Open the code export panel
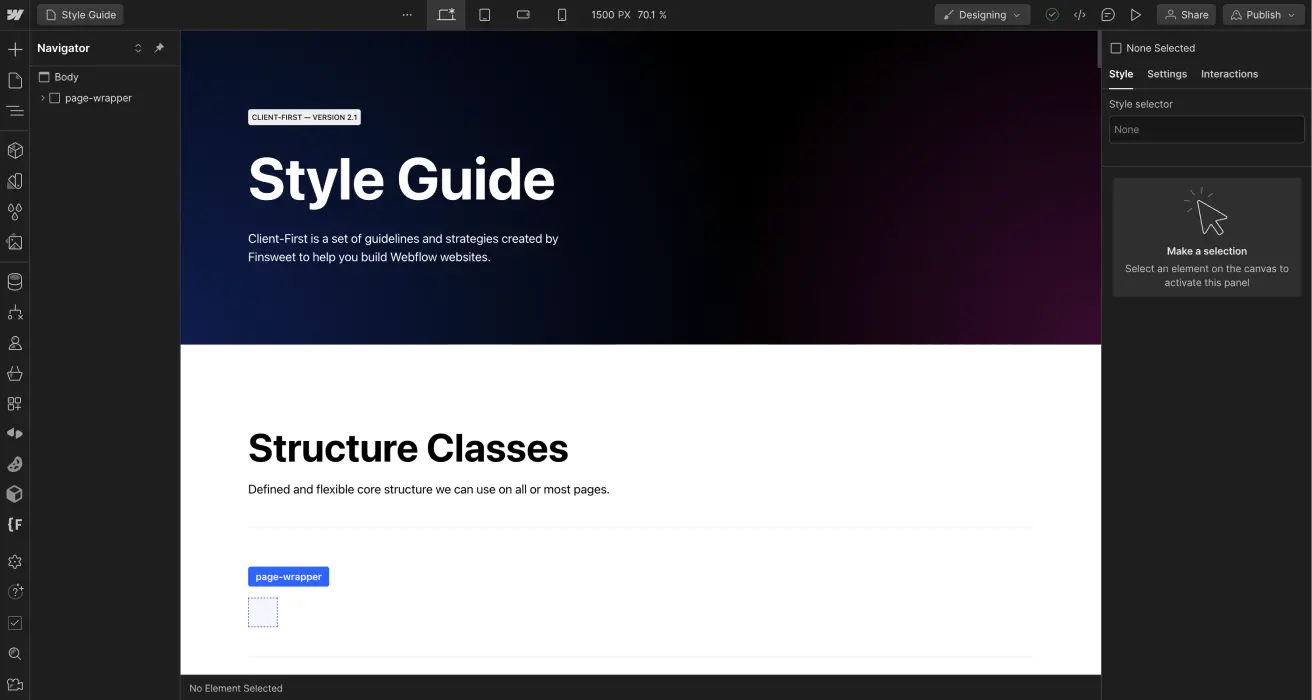 click(x=1079, y=14)
